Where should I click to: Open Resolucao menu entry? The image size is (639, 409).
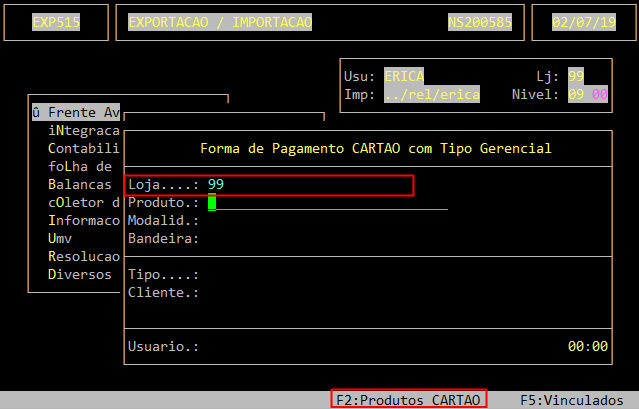tap(83, 256)
